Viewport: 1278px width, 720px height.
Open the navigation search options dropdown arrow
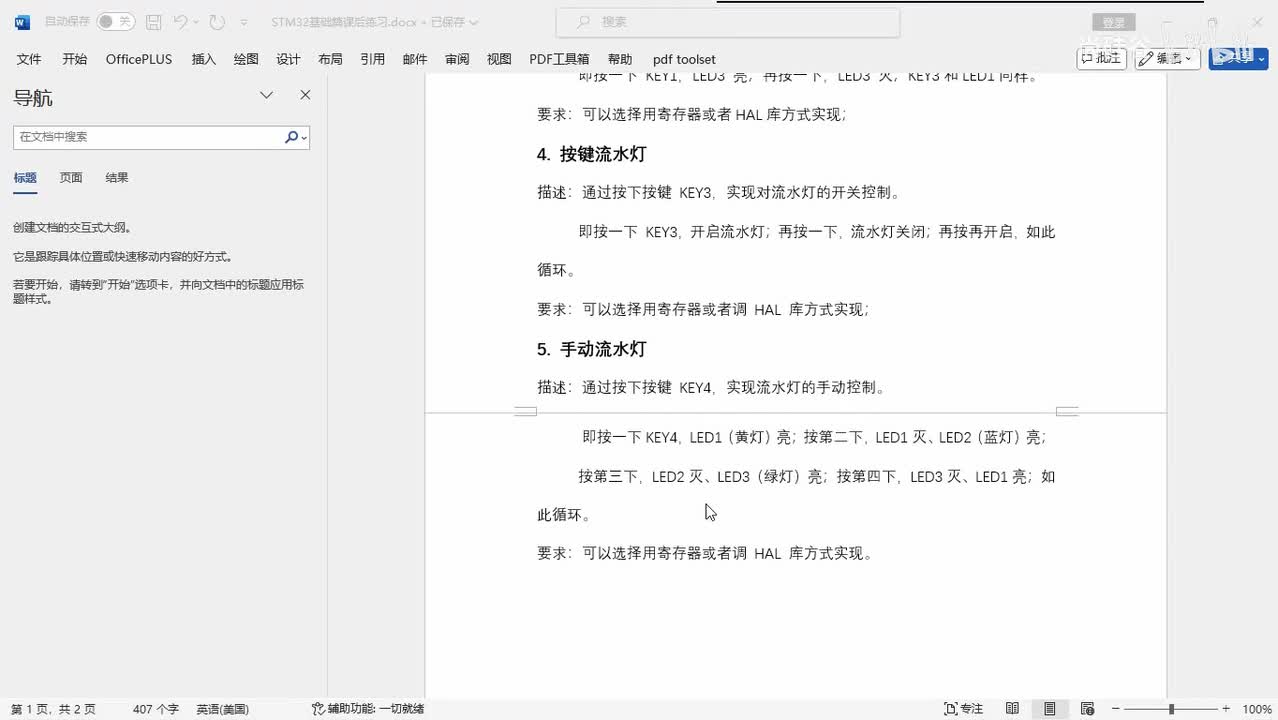(304, 138)
